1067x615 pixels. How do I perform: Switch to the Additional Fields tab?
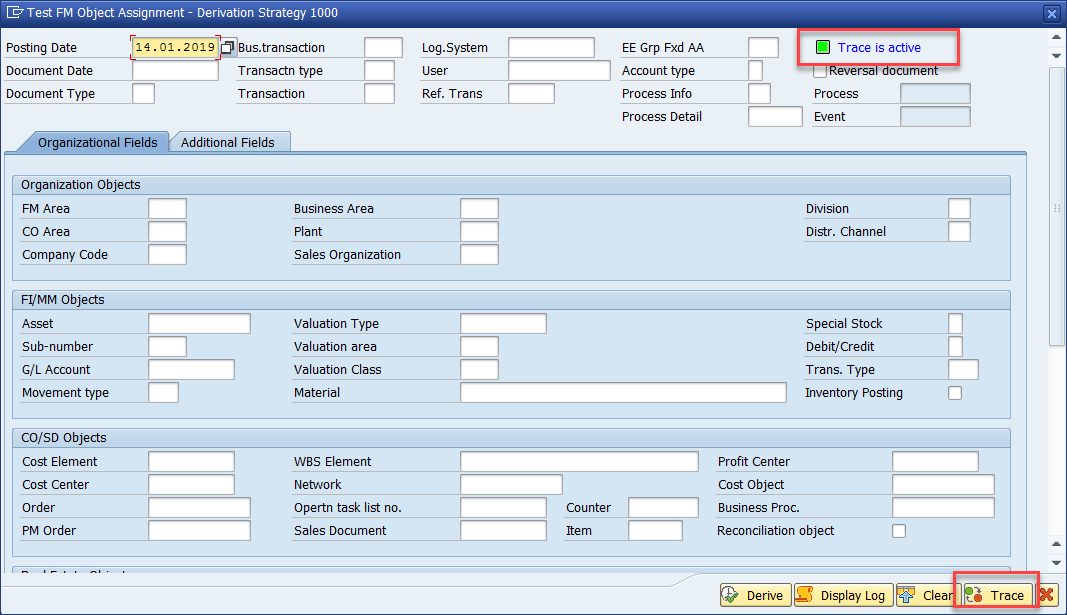click(228, 142)
